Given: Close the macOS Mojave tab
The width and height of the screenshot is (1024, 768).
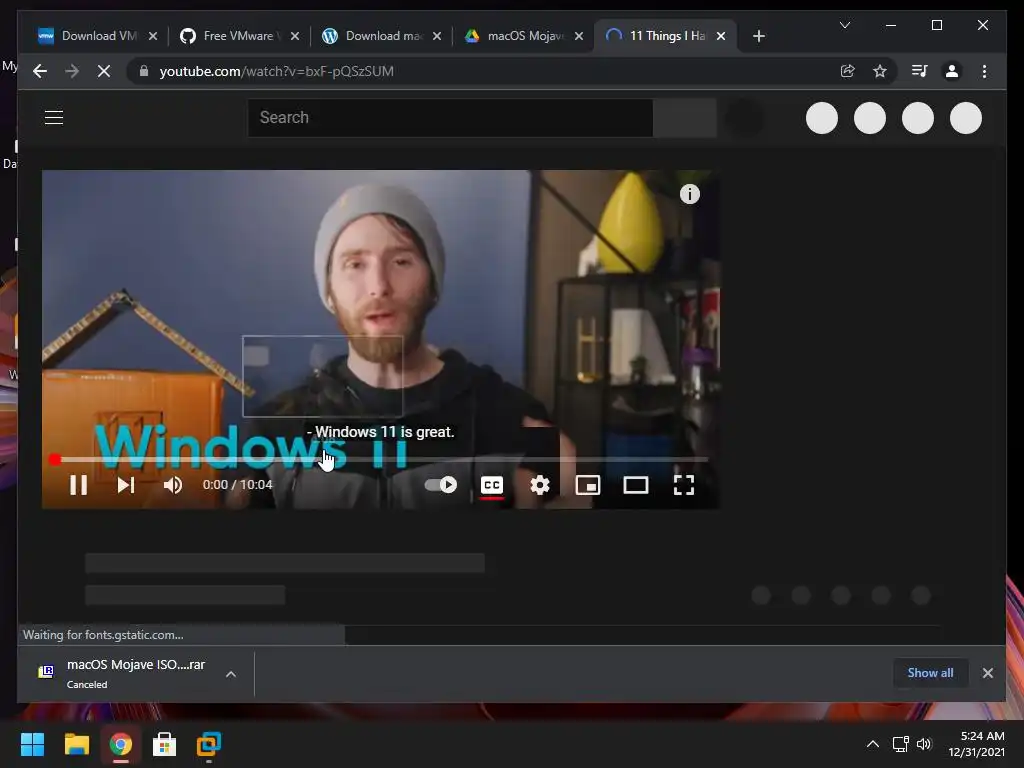Looking at the screenshot, I should [x=579, y=36].
